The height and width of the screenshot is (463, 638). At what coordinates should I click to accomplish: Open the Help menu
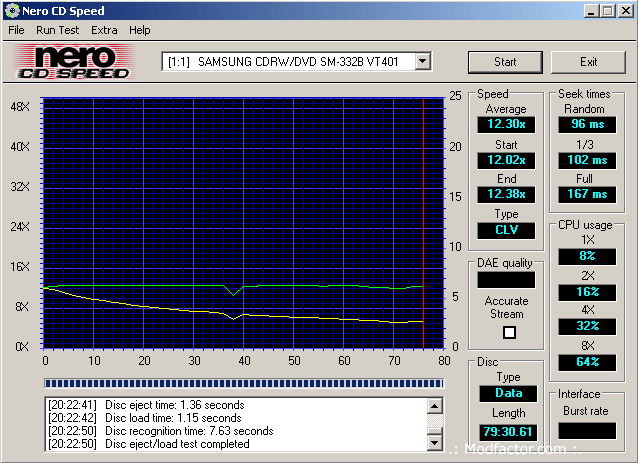140,30
